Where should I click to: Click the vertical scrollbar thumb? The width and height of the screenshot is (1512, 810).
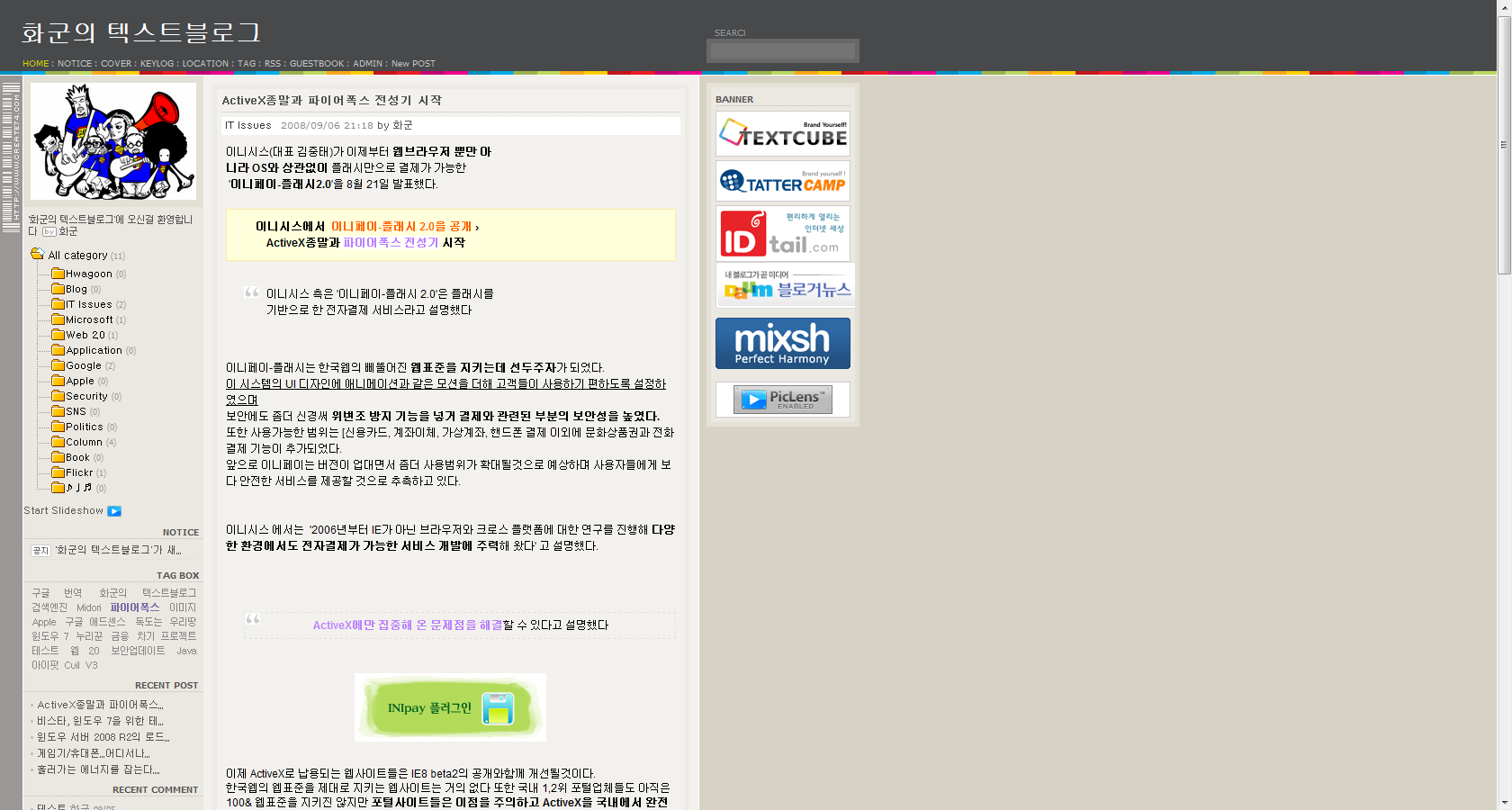1504,144
